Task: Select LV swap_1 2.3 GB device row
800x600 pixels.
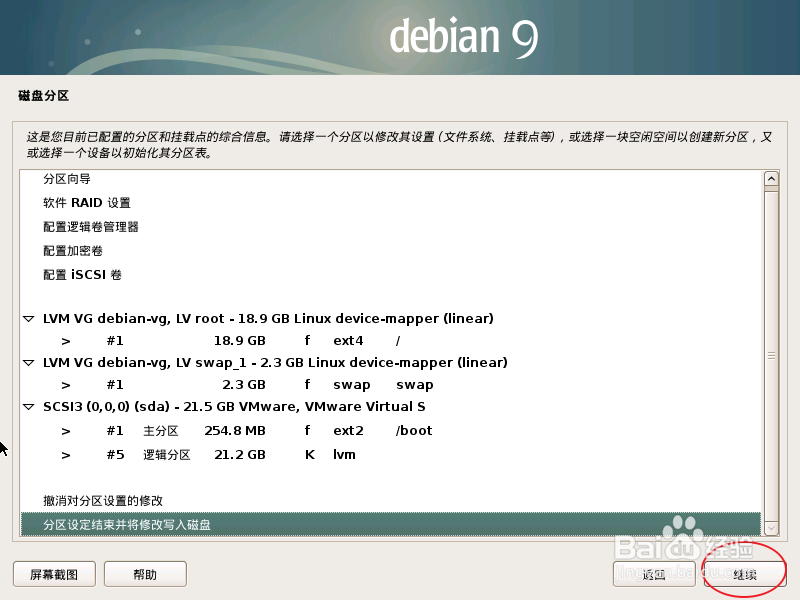Action: 390,363
